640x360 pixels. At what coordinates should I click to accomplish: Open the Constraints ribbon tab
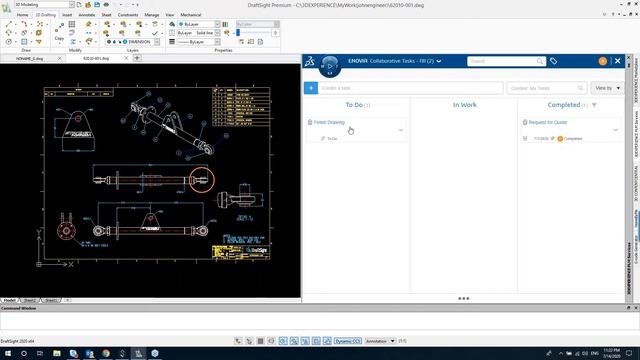(x=128, y=15)
